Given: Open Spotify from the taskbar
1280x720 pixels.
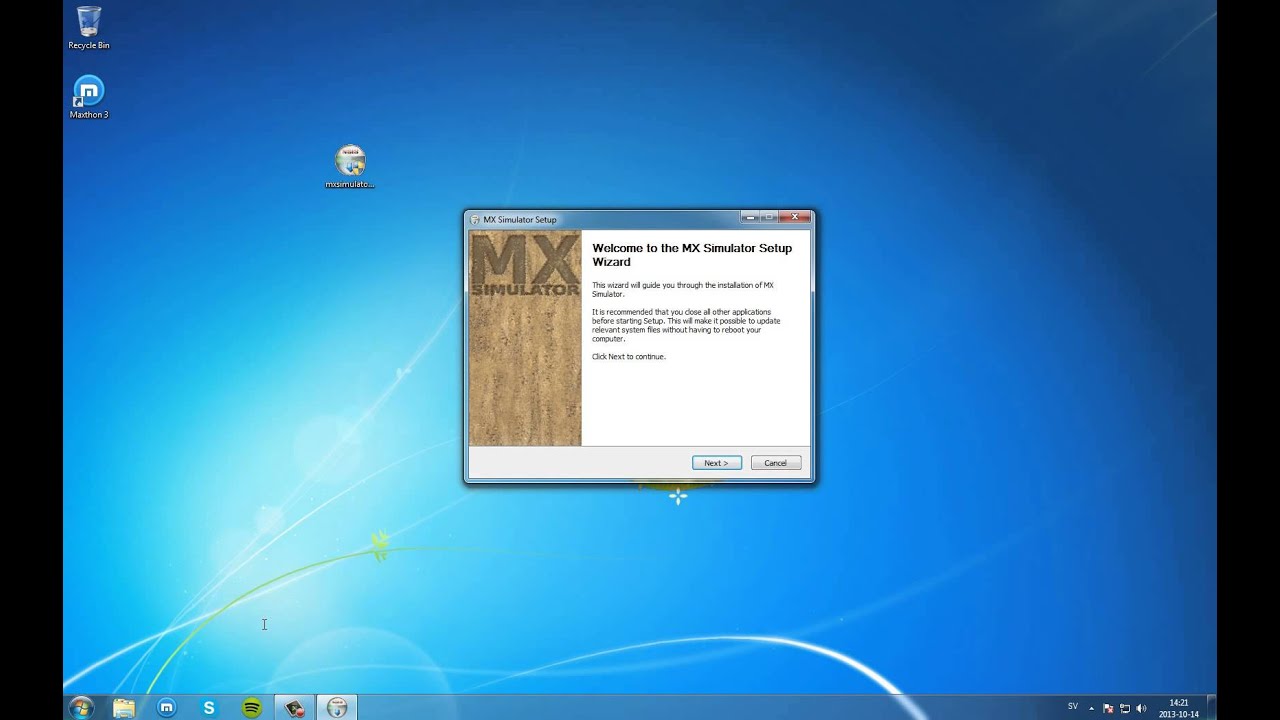Looking at the screenshot, I should click(252, 708).
